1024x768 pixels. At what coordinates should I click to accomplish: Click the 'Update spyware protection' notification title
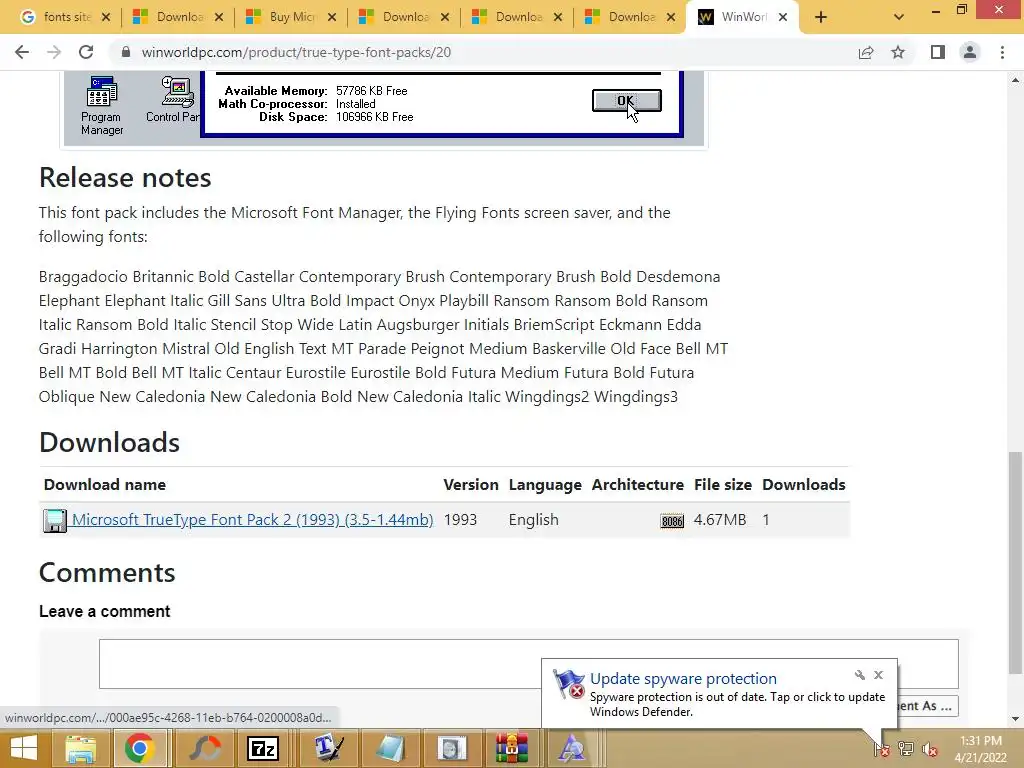[683, 679]
